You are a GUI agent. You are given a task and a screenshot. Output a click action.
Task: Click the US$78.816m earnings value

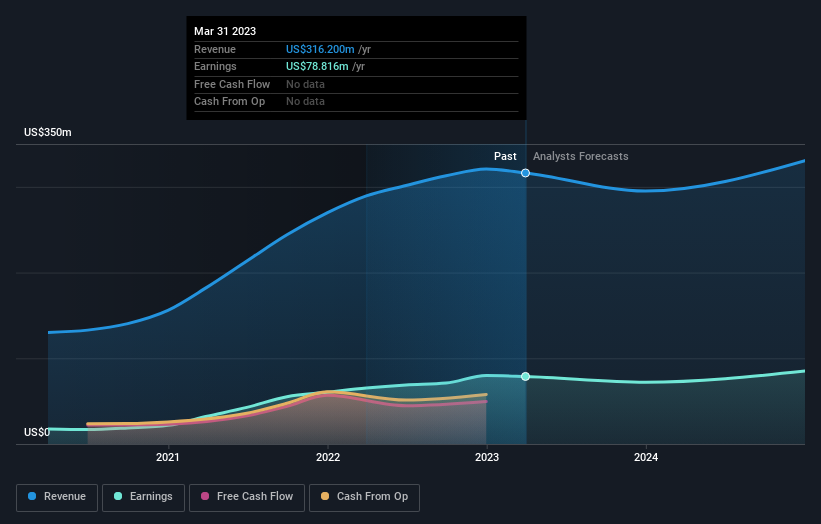point(317,66)
